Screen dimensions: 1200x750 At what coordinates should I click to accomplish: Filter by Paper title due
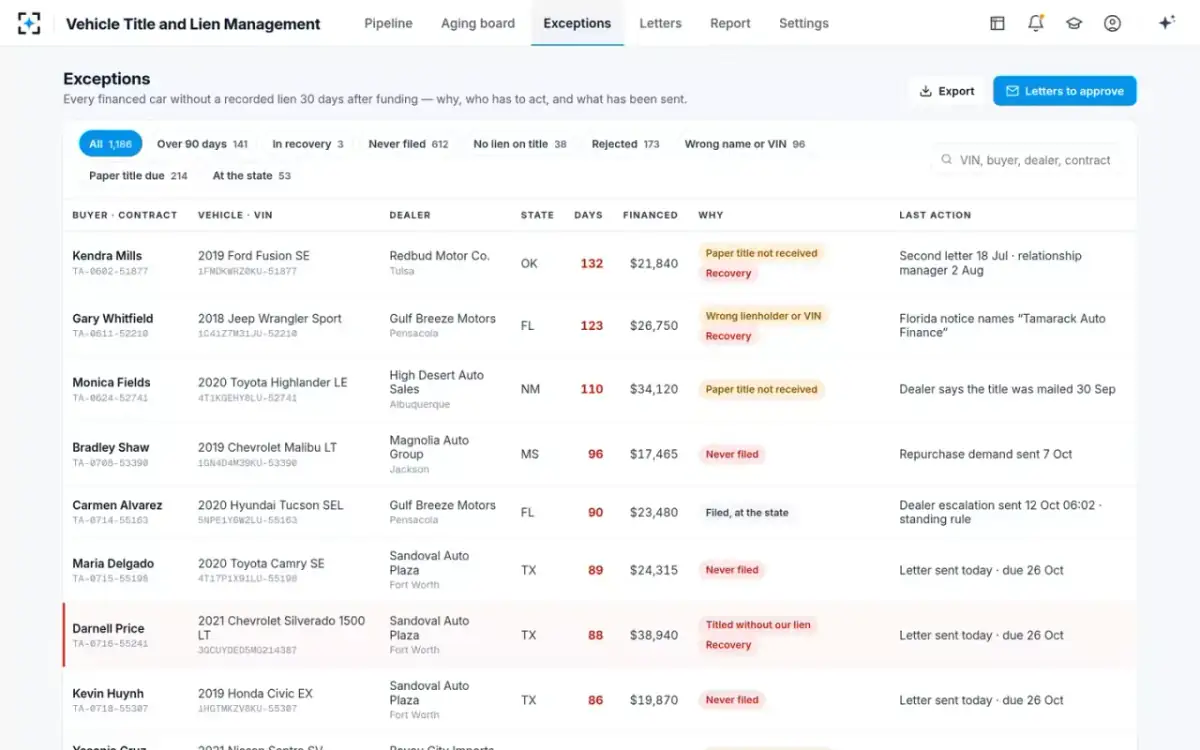click(x=138, y=176)
